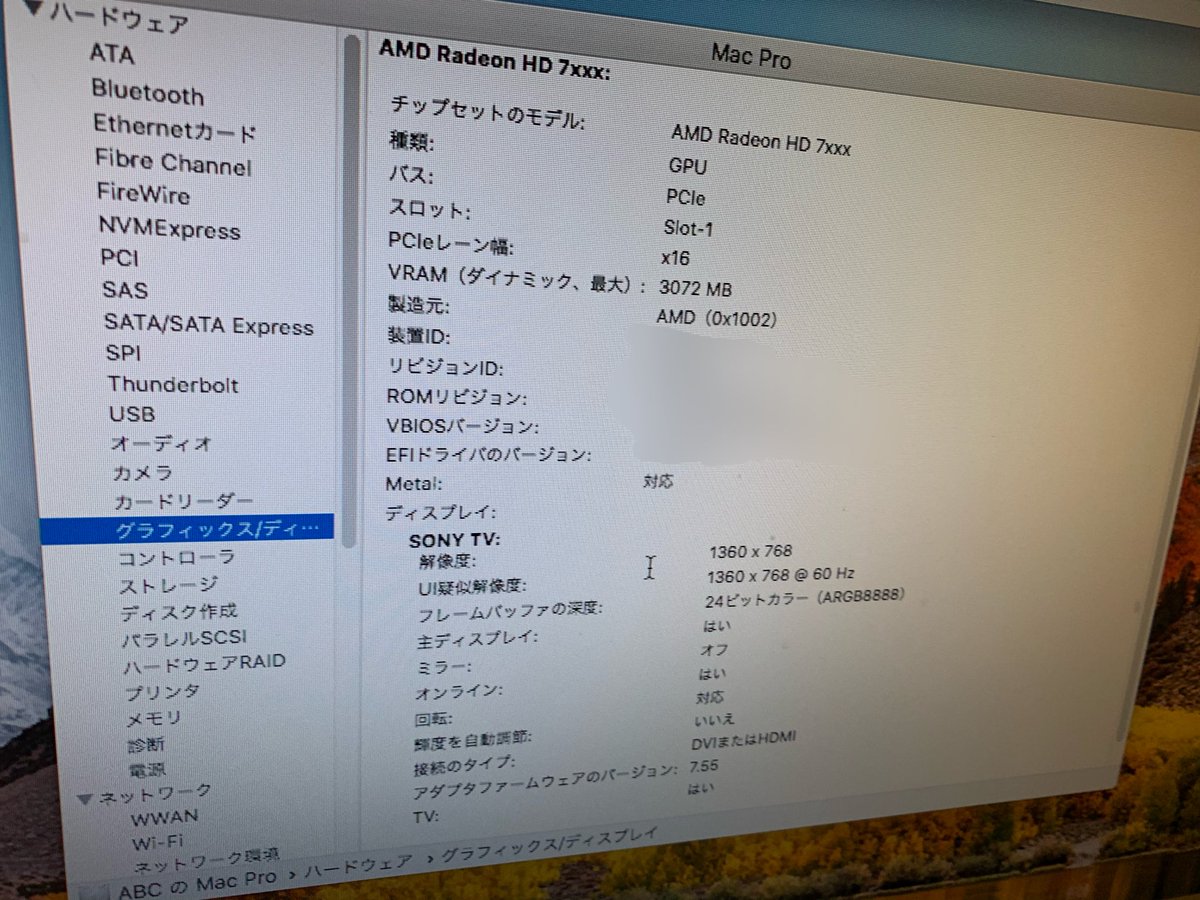Open the Ethernetカード entry
1200x900 pixels.
pyautogui.click(x=175, y=129)
